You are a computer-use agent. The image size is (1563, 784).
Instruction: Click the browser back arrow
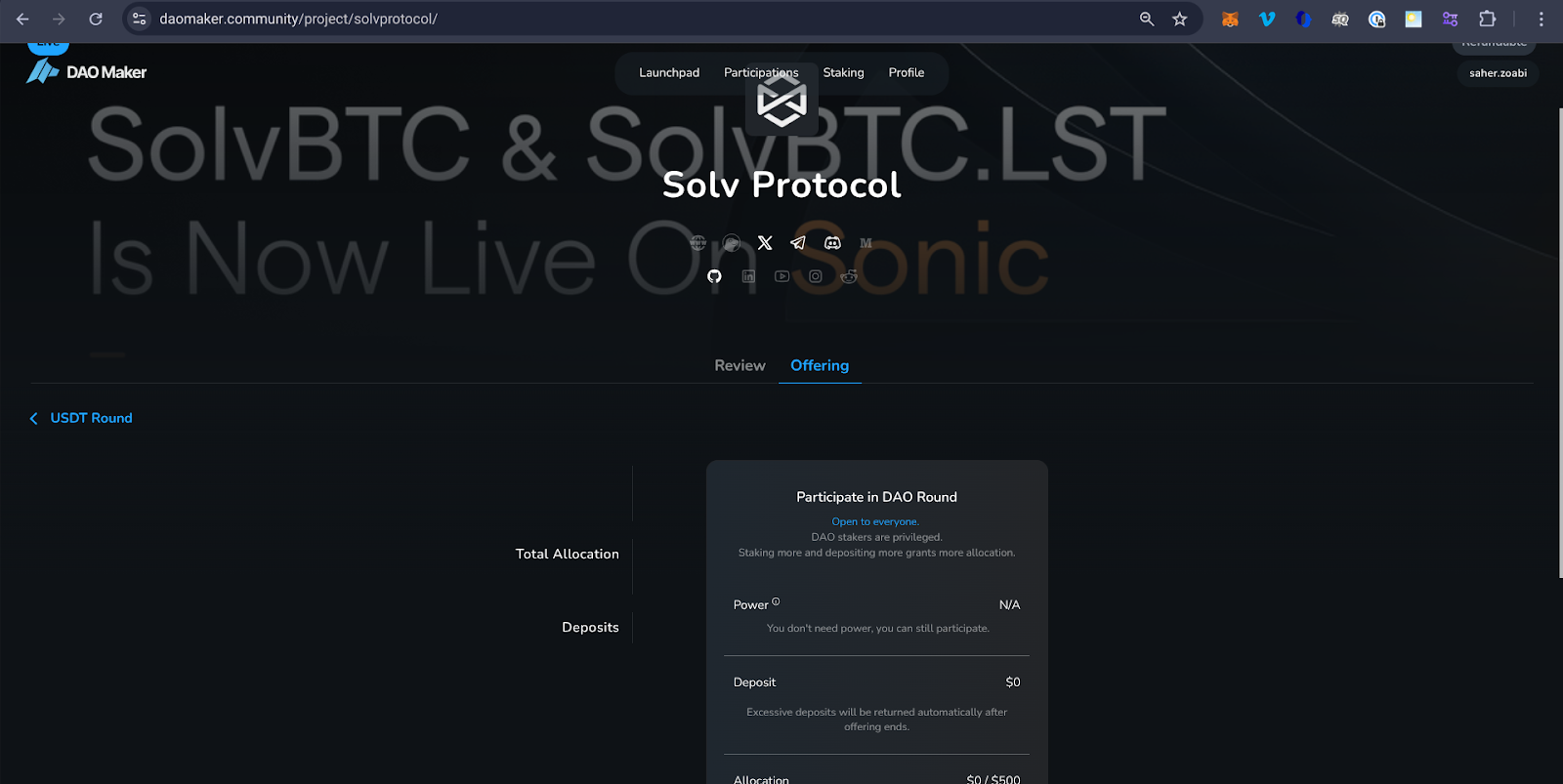point(22,19)
